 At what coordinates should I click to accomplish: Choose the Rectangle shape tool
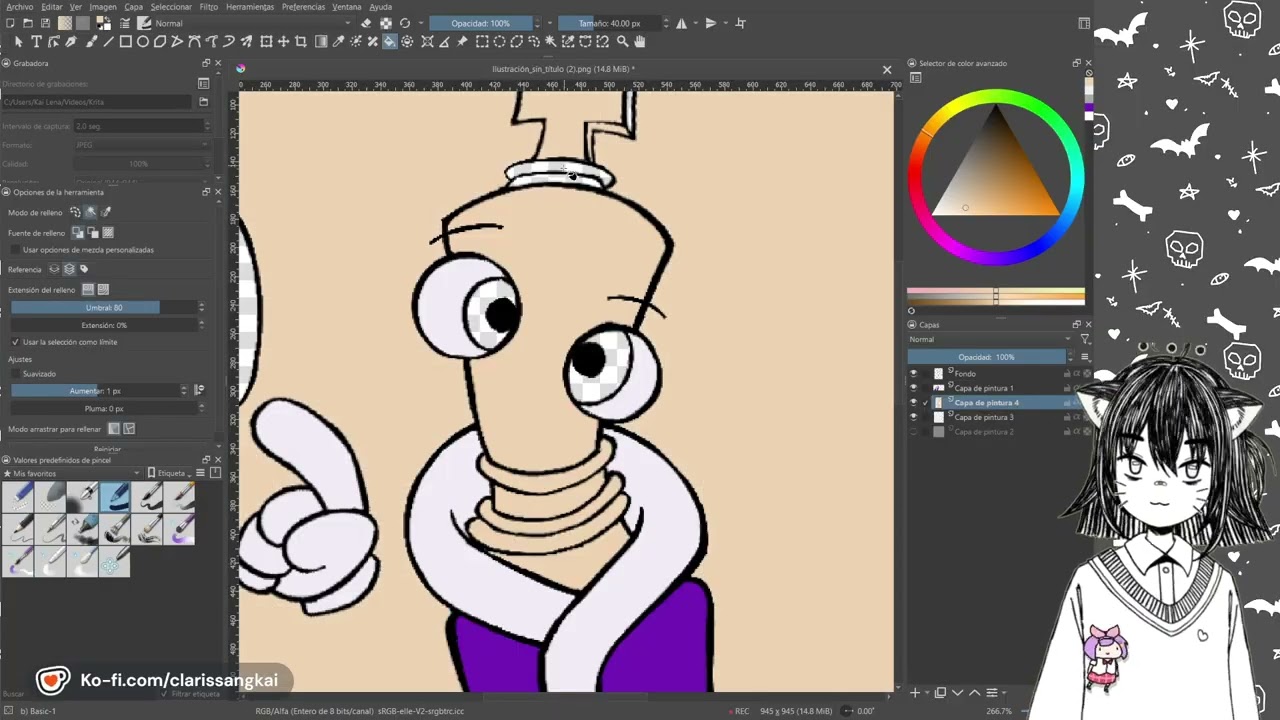(126, 42)
